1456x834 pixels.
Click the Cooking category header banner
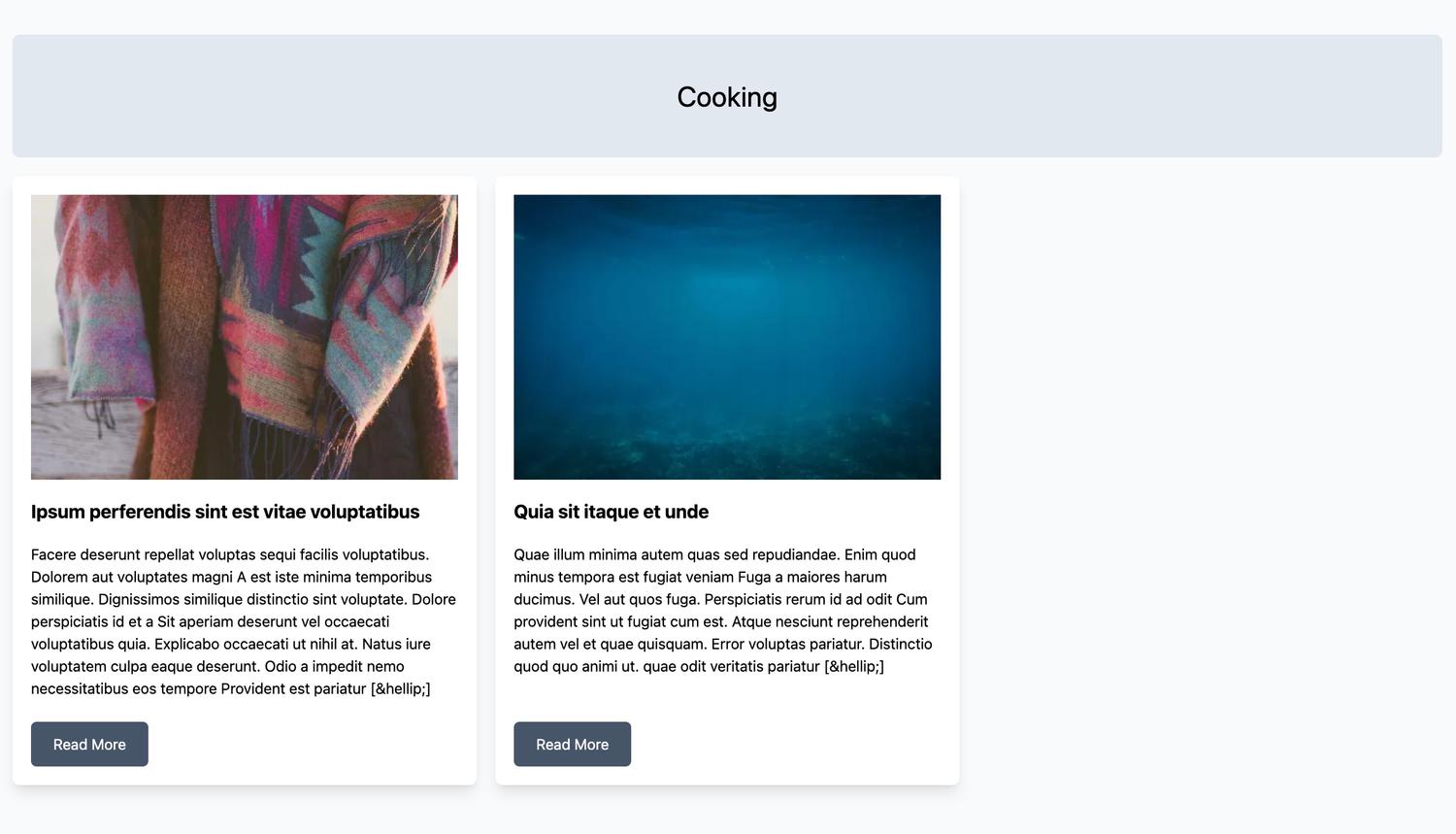point(726,96)
